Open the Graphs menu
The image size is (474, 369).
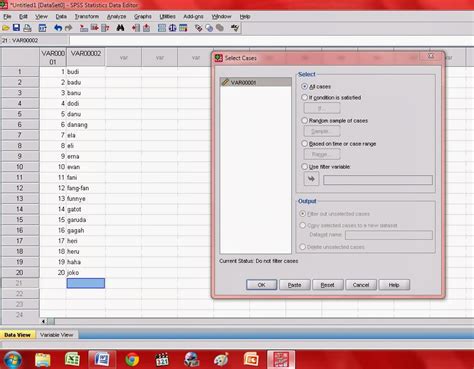[x=143, y=16]
